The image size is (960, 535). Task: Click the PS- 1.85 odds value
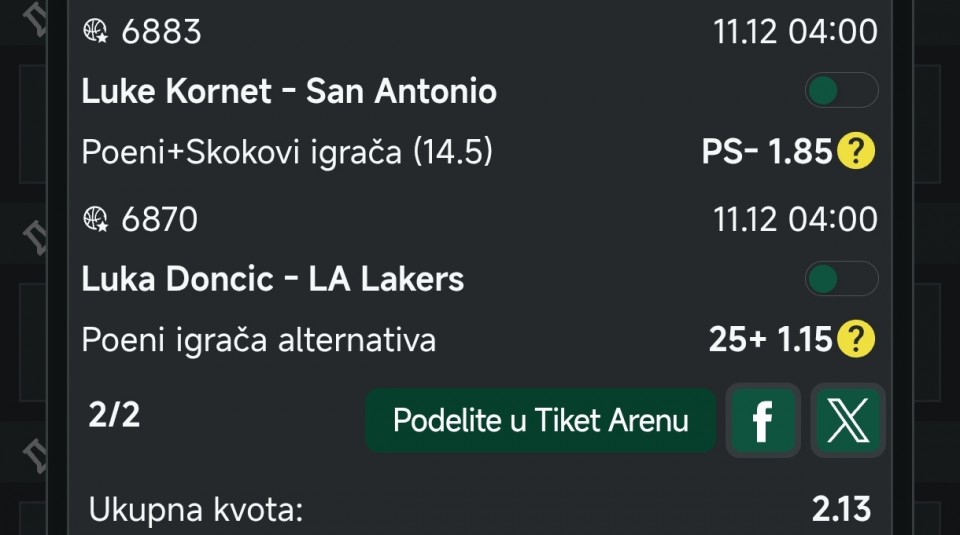(767, 152)
